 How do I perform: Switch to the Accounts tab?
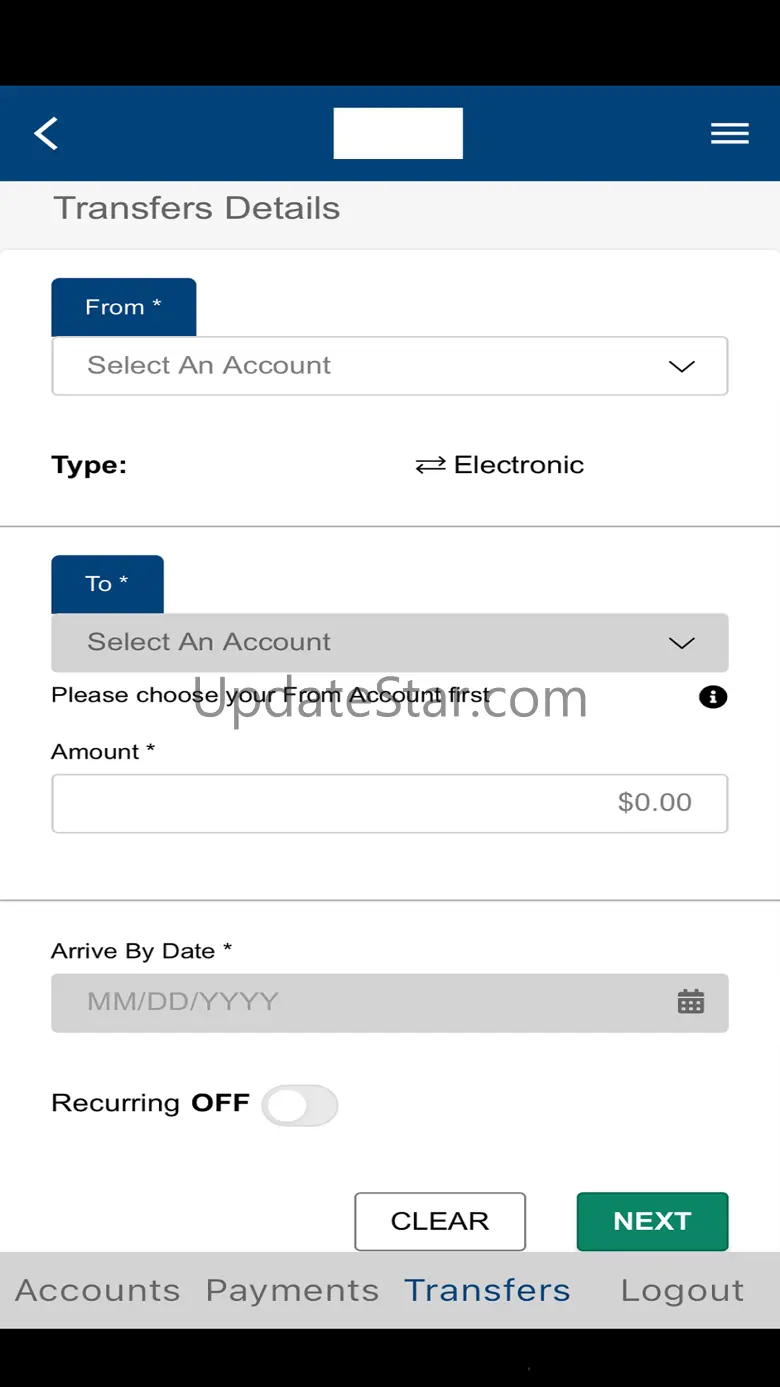click(x=98, y=1290)
